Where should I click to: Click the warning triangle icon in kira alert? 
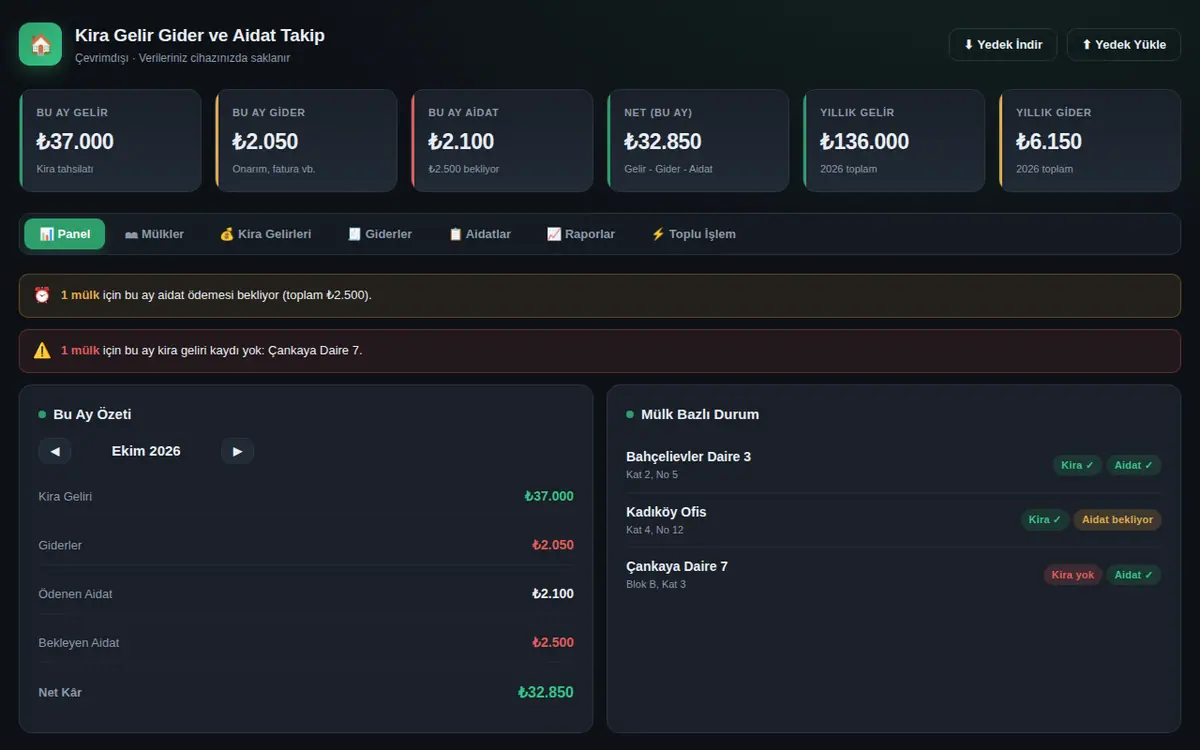42,350
